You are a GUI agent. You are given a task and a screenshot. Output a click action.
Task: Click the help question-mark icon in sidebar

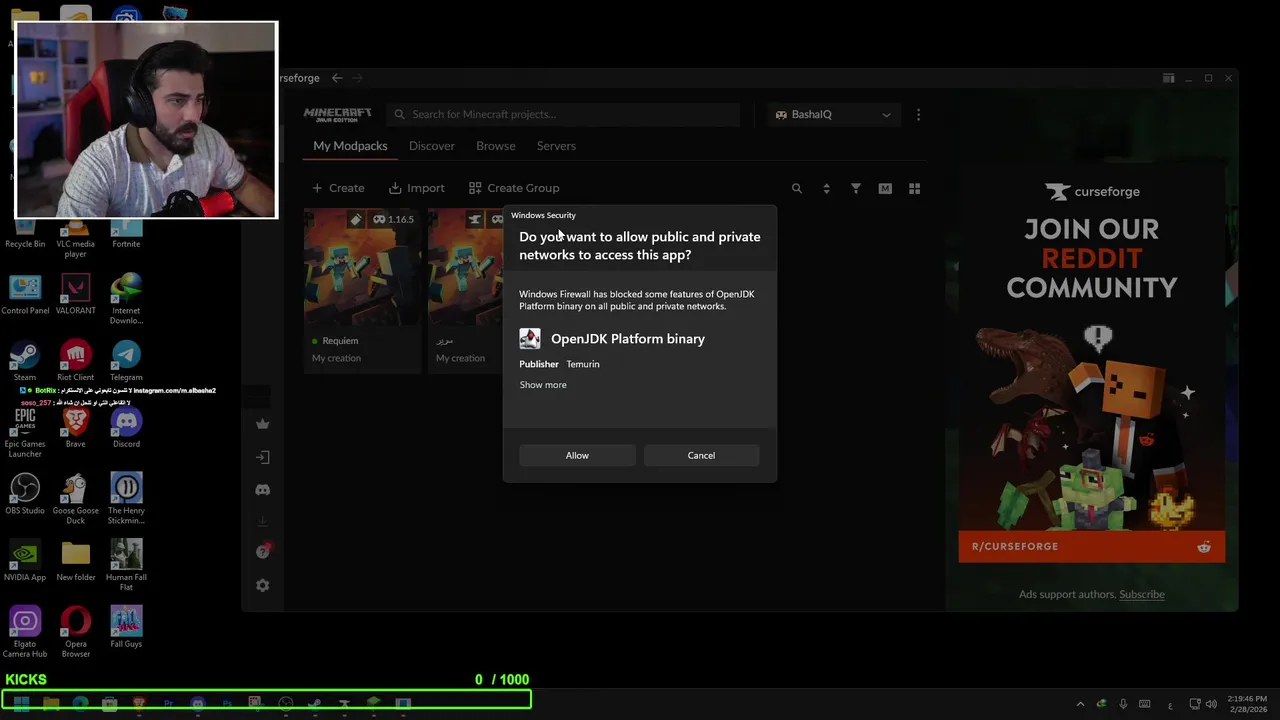263,552
